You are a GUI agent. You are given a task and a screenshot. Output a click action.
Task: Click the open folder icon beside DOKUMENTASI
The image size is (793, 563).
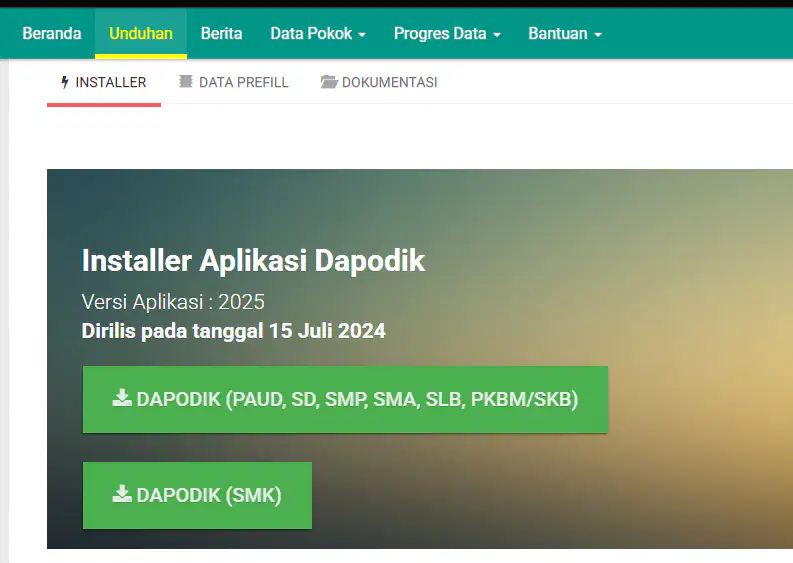coord(329,81)
